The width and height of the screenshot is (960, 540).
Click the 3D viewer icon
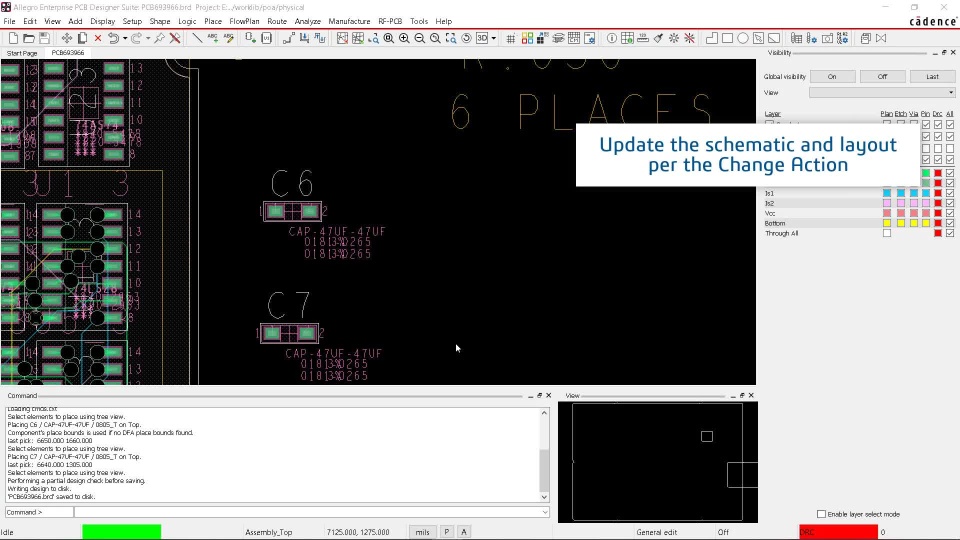point(482,38)
